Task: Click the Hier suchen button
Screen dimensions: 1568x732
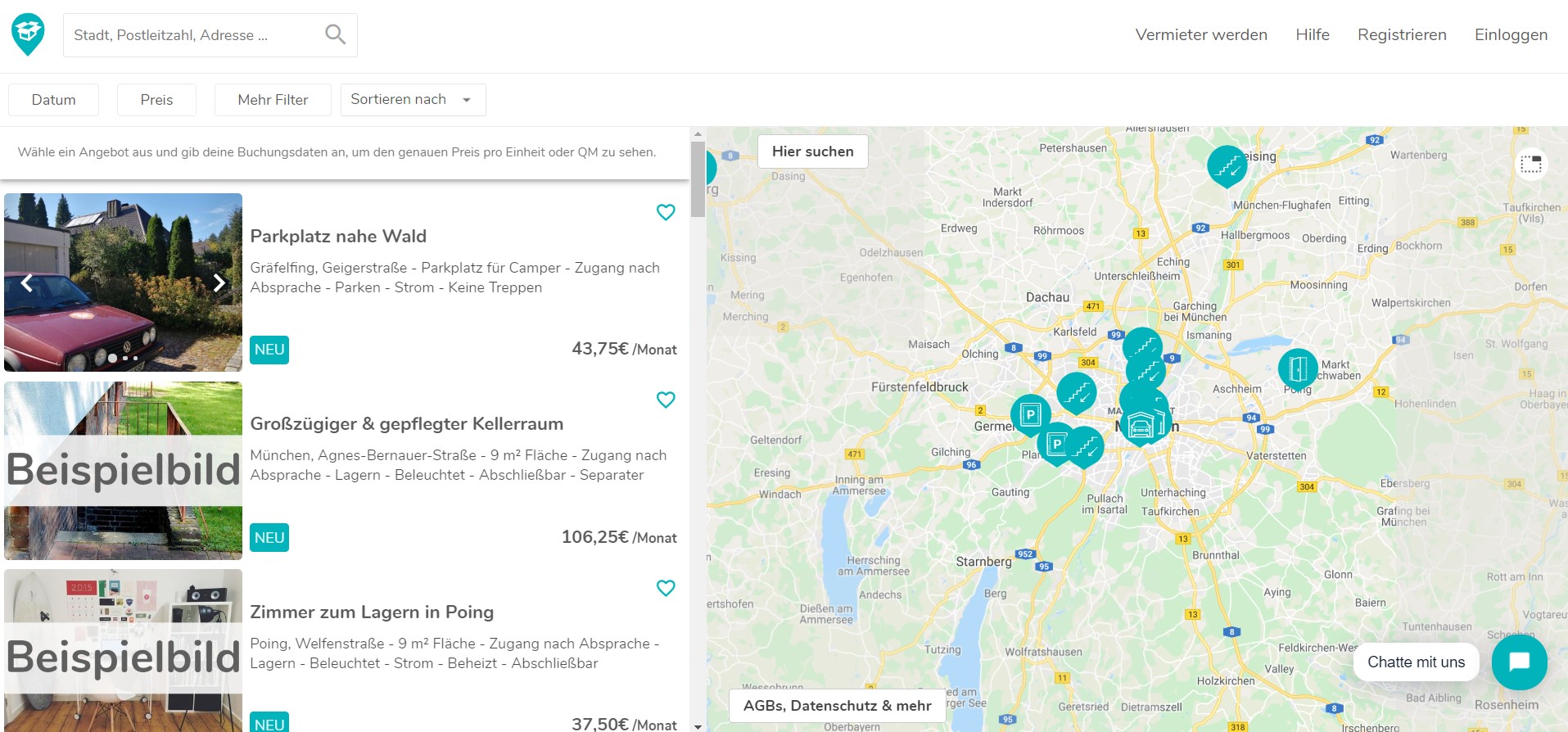Action: 812,151
